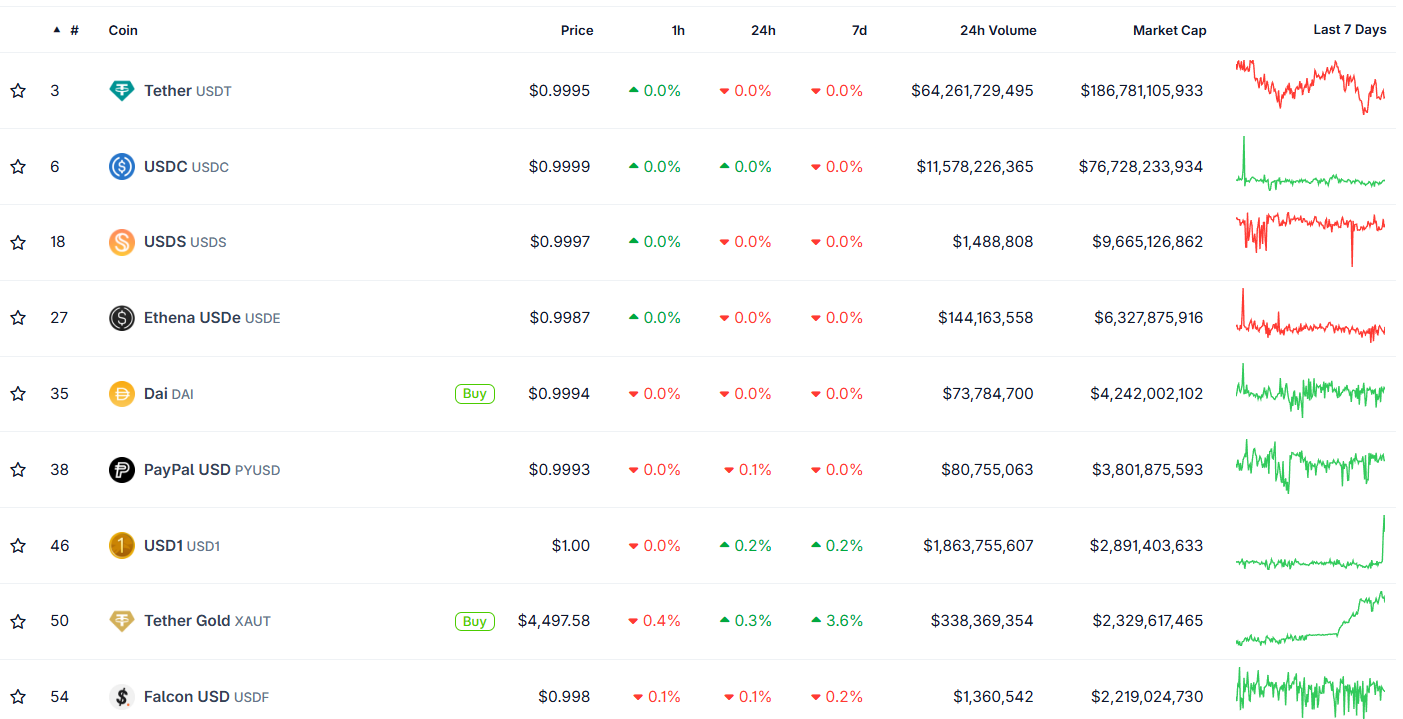
Task: Click the Falcon USD coin logo
Action: pos(121,696)
